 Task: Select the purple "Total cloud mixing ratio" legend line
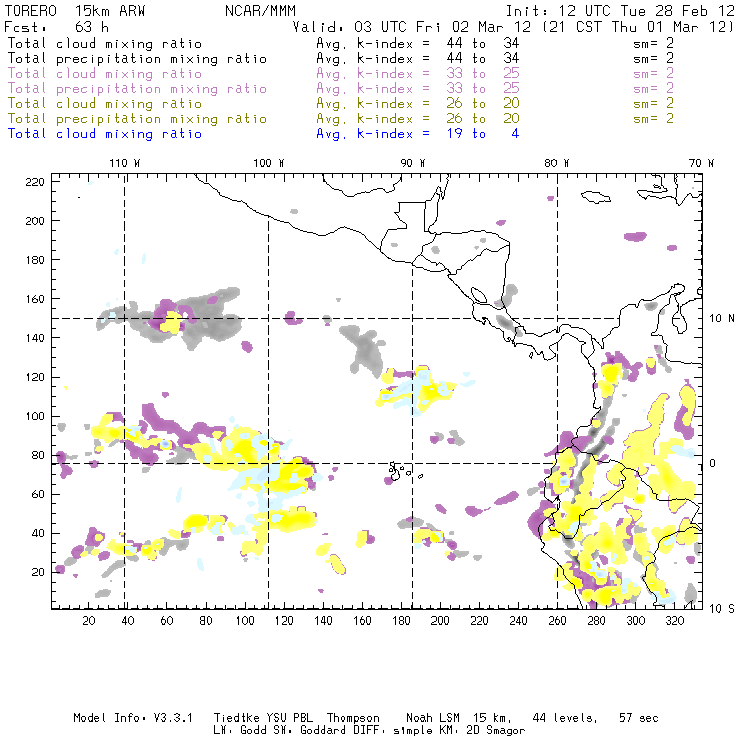105,74
